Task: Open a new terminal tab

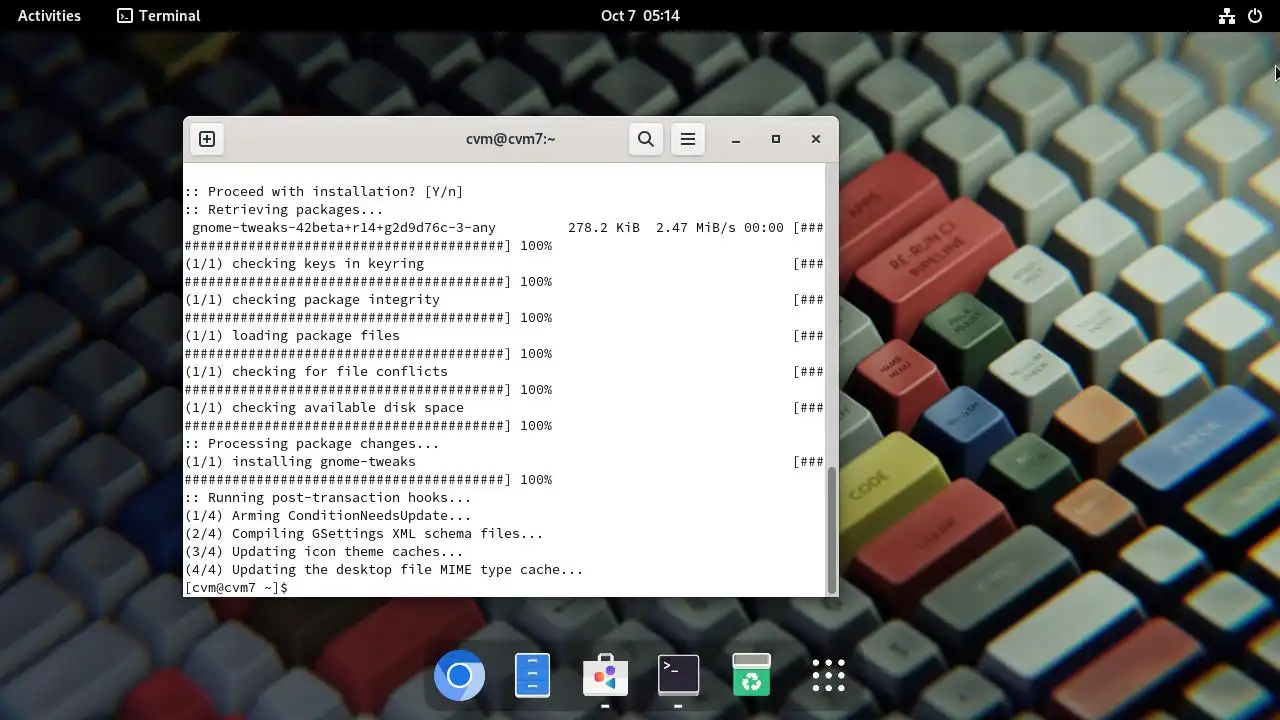Action: coord(207,139)
